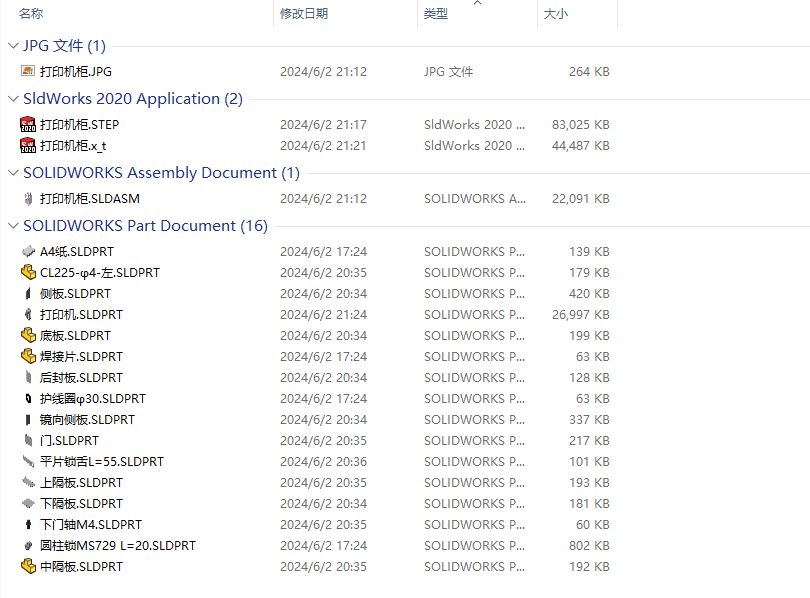Click the 平片锁舌L=55.SLDPRT part icon
Screen dimensions: 810x598
click(x=28, y=461)
